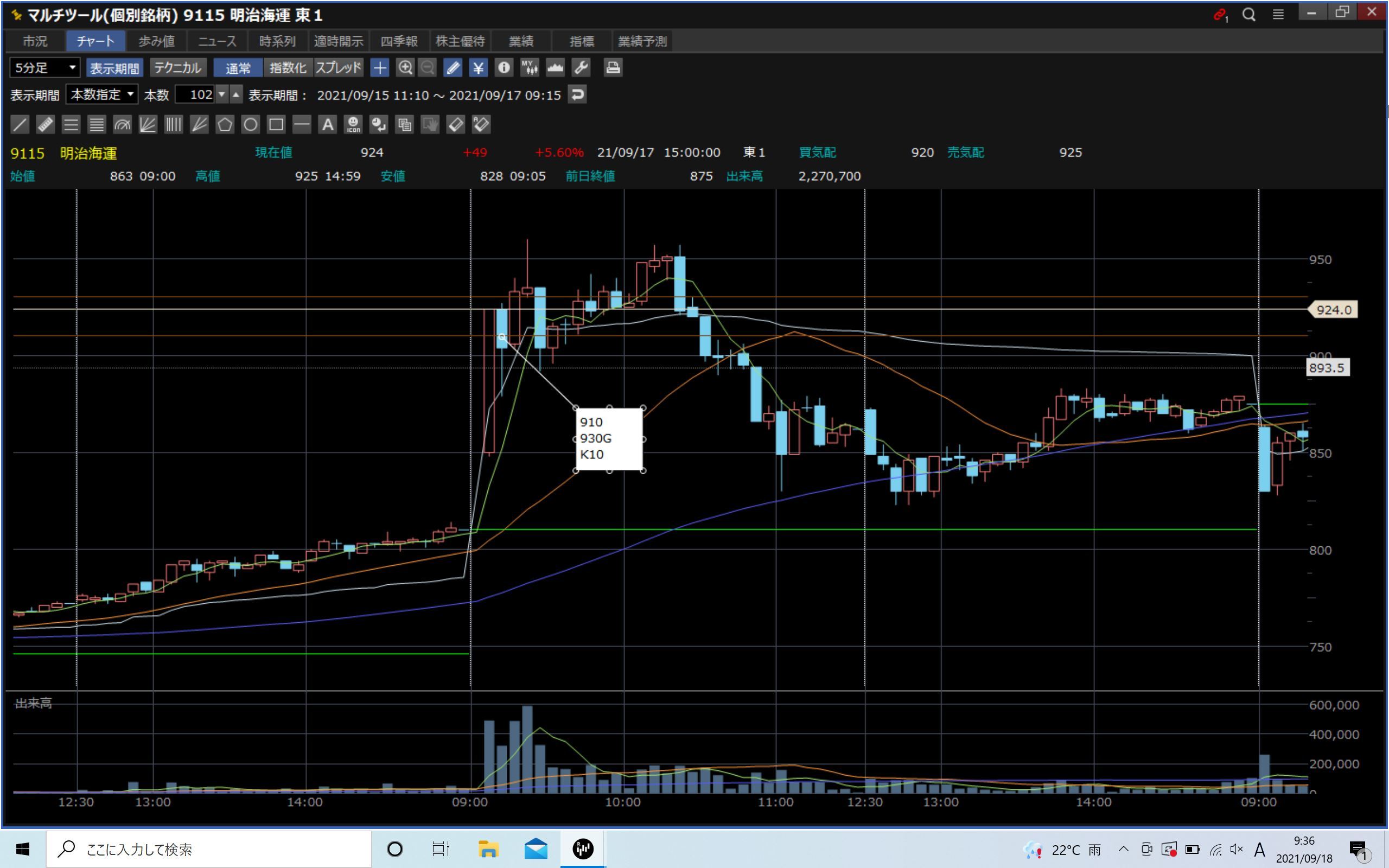Click the zoom in magnifier icon
1389x868 pixels.
(x=405, y=68)
